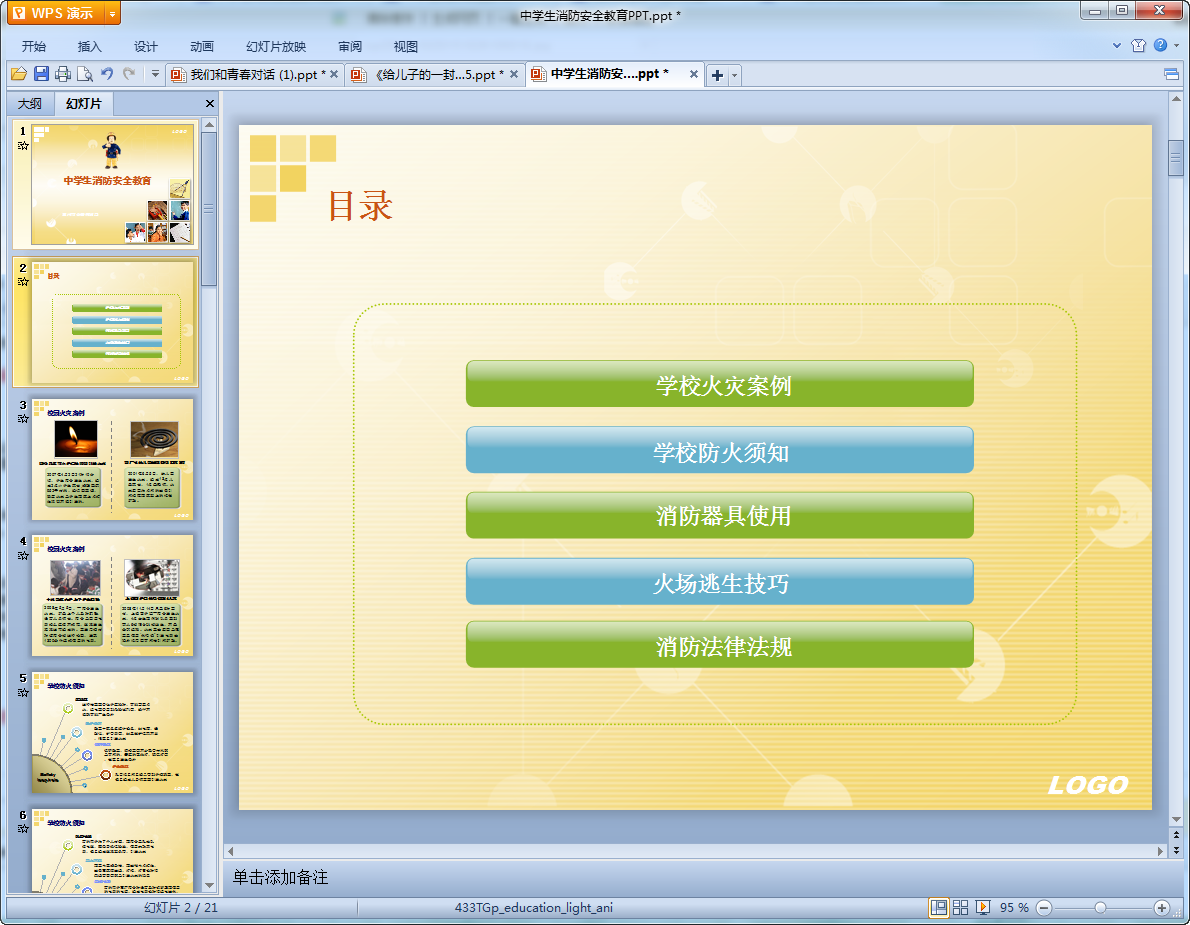Screen dimensions: 1190x925
Task: Click the WPS 演示 logo button
Action: 57,14
